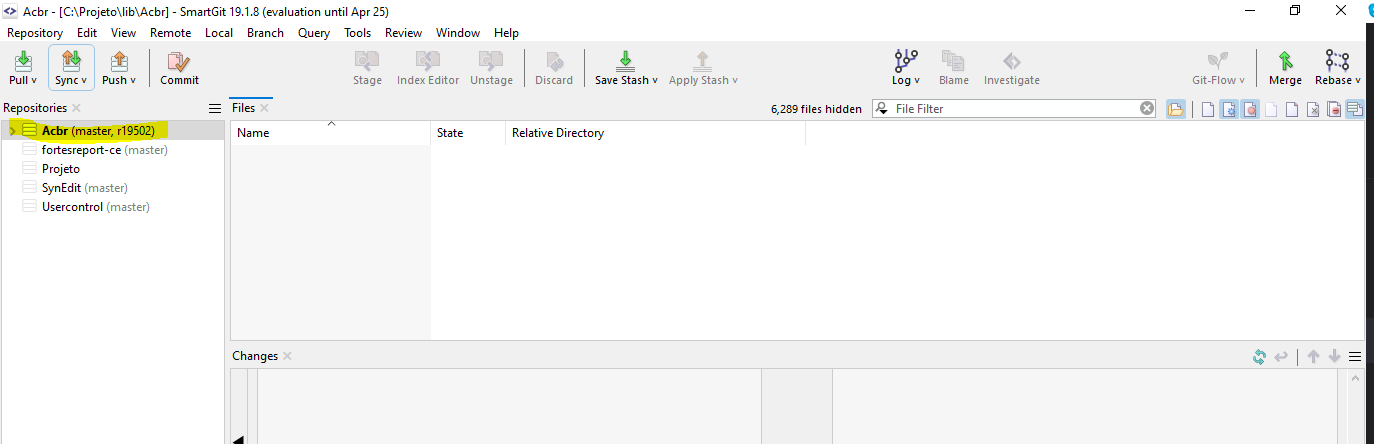Open the Query menu
1374x444 pixels.
click(314, 32)
